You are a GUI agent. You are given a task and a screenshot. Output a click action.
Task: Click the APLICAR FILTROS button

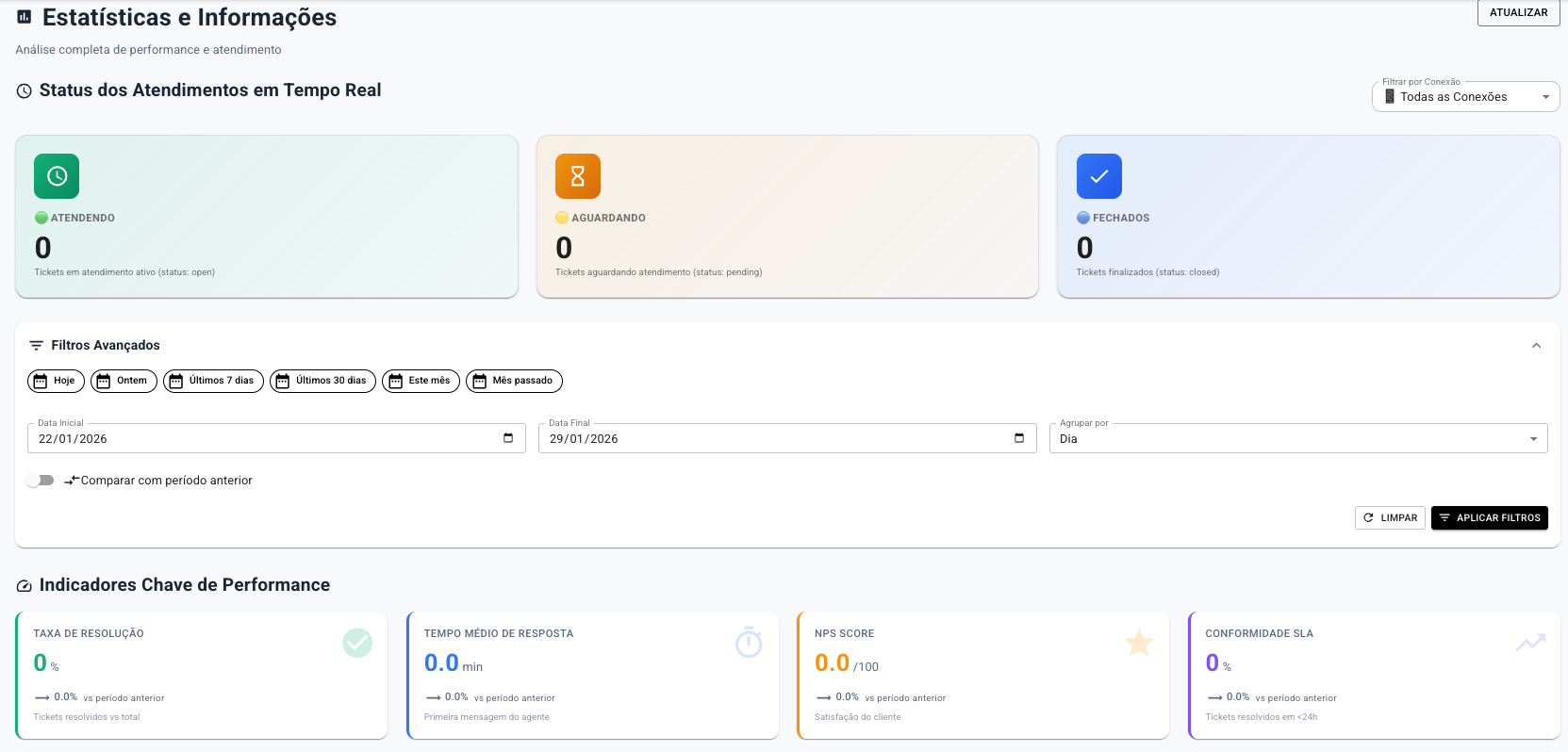pos(1489,518)
